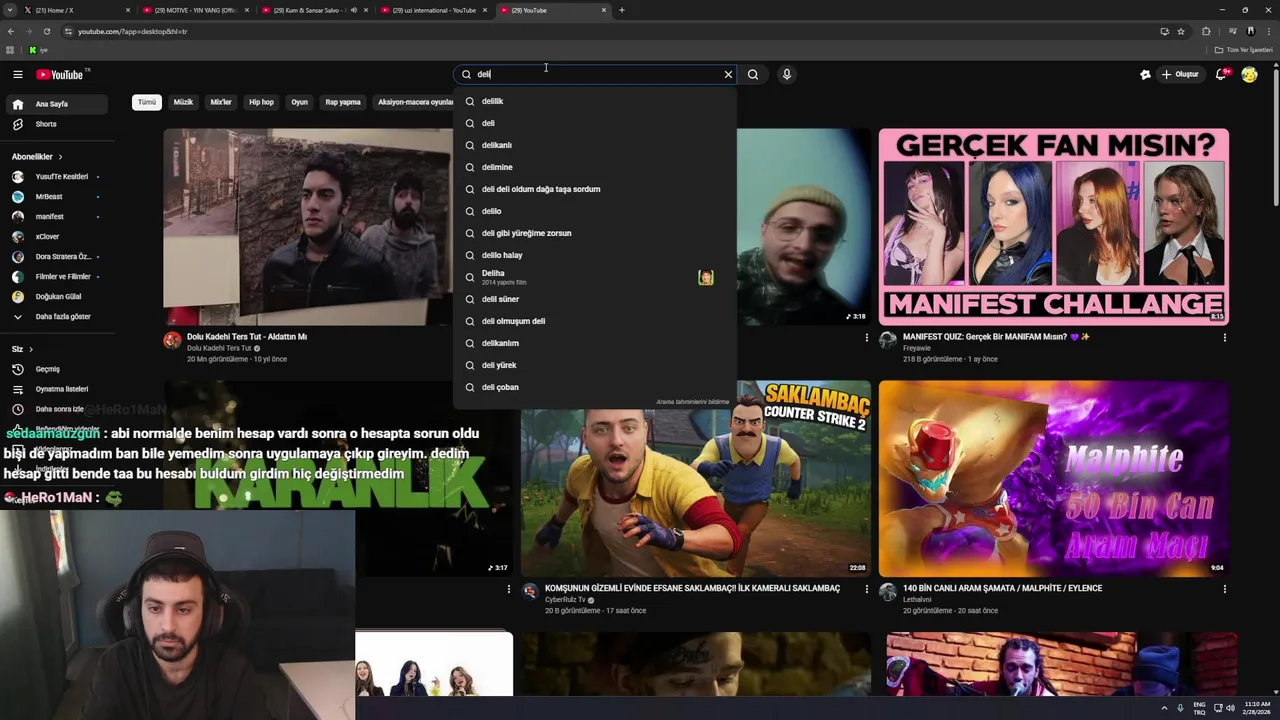
Task: Open the notifications bell
Action: [x=1221, y=74]
